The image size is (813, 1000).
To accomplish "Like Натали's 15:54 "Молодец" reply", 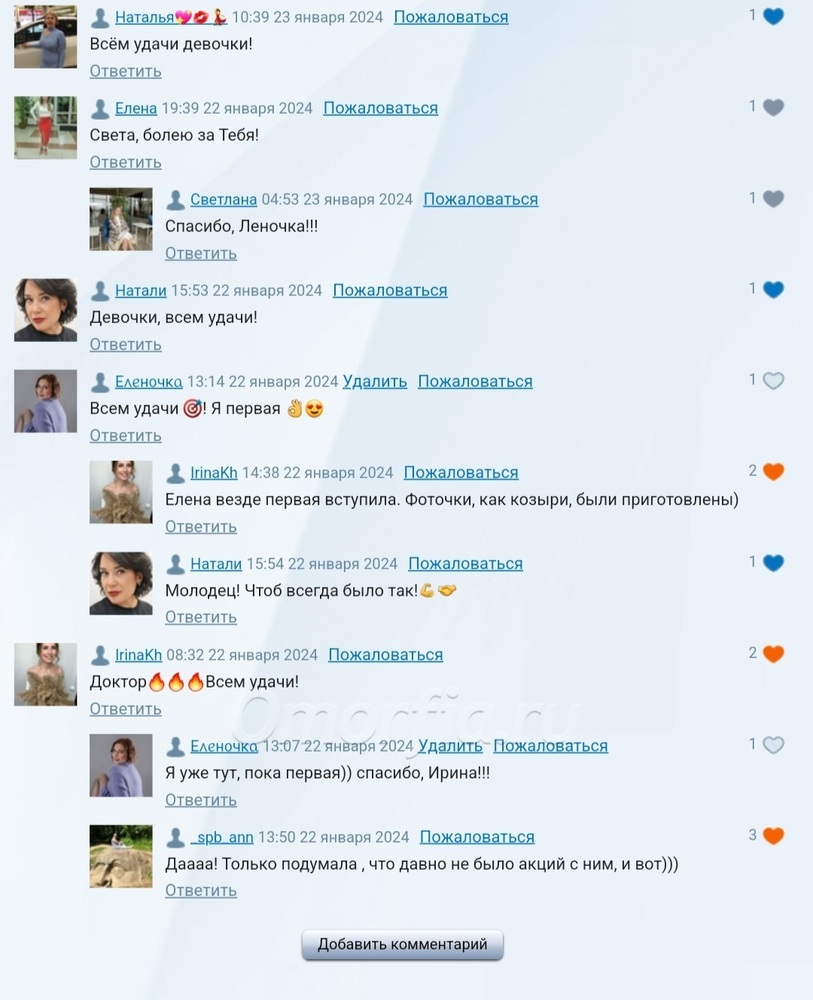I will tap(773, 563).
